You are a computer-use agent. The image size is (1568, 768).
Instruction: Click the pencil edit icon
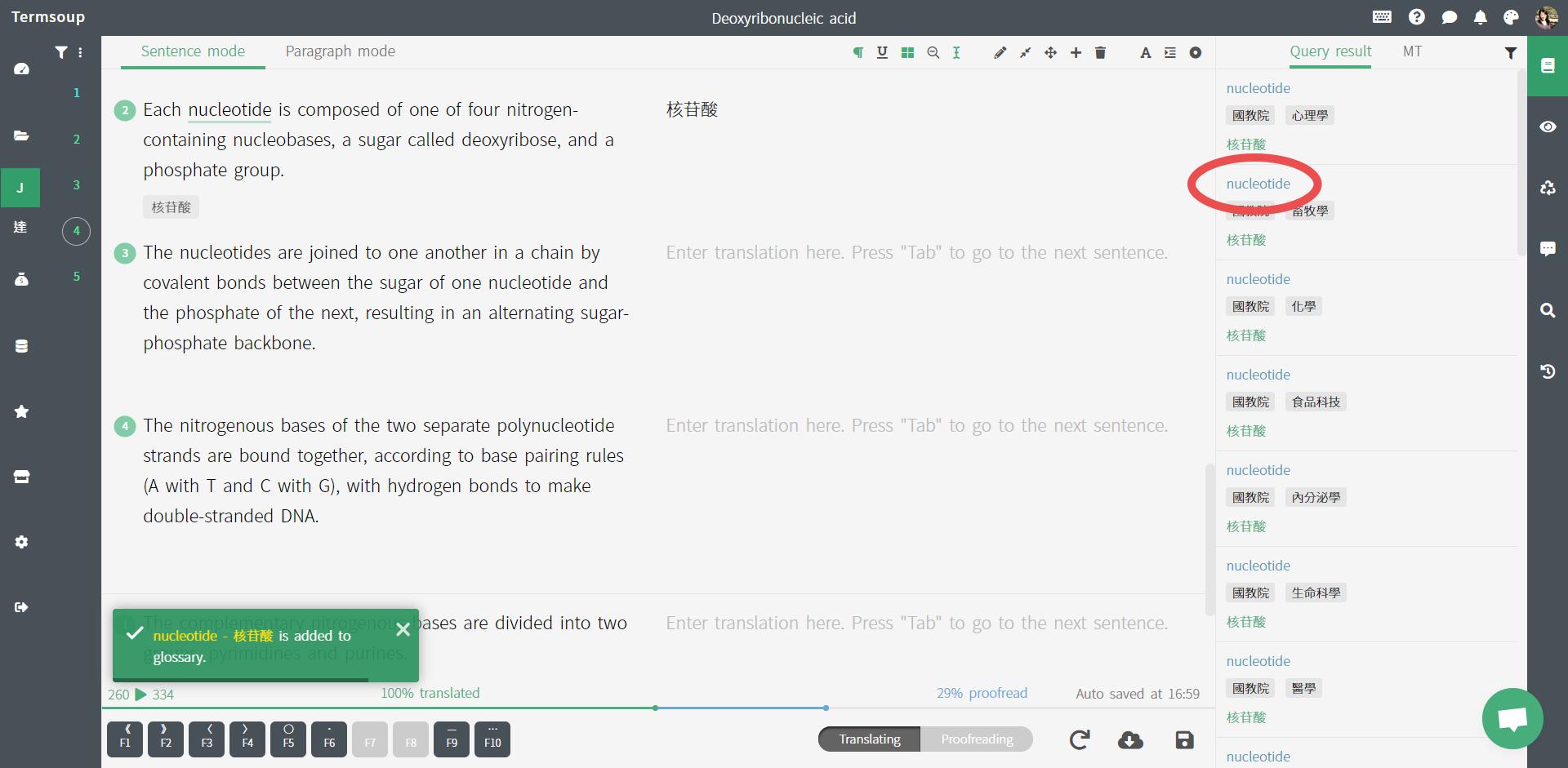click(x=1000, y=52)
